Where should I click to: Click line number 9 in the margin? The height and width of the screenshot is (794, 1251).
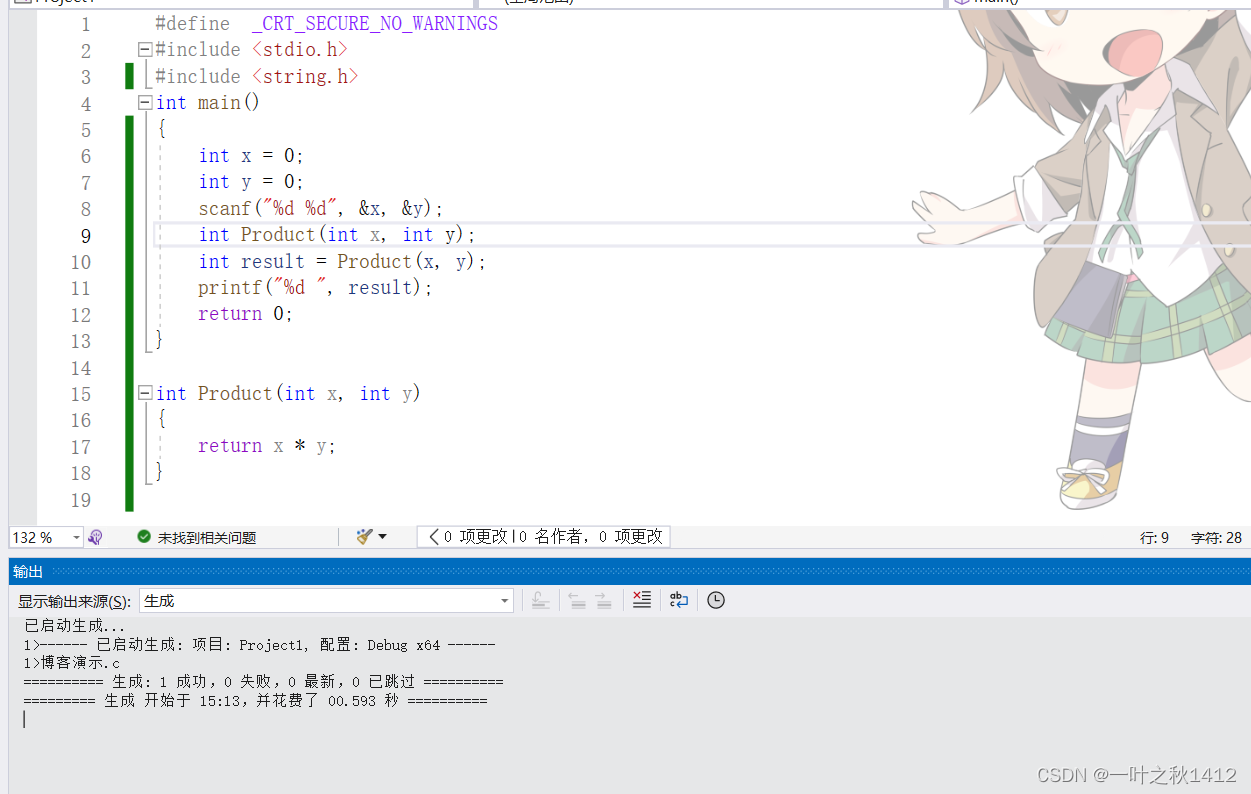tap(84, 236)
